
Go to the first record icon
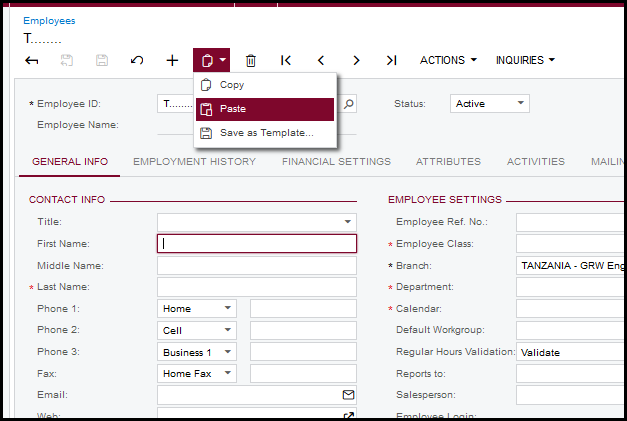pos(286,61)
